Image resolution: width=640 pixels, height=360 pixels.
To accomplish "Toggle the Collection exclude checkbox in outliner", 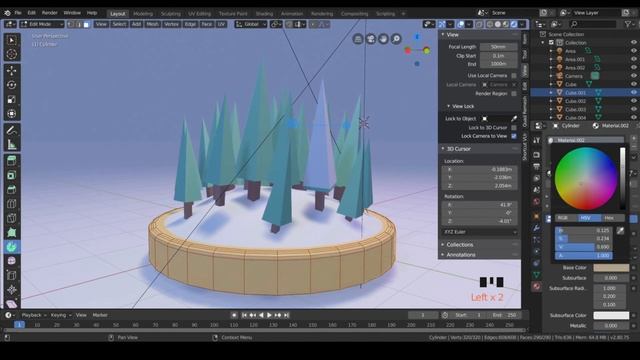I will point(551,42).
